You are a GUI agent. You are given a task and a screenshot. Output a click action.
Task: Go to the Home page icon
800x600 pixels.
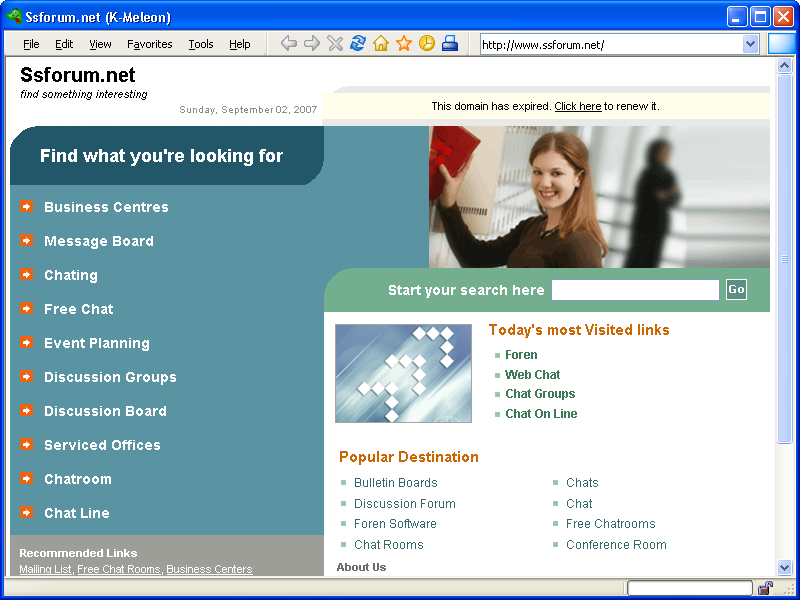(x=381, y=43)
